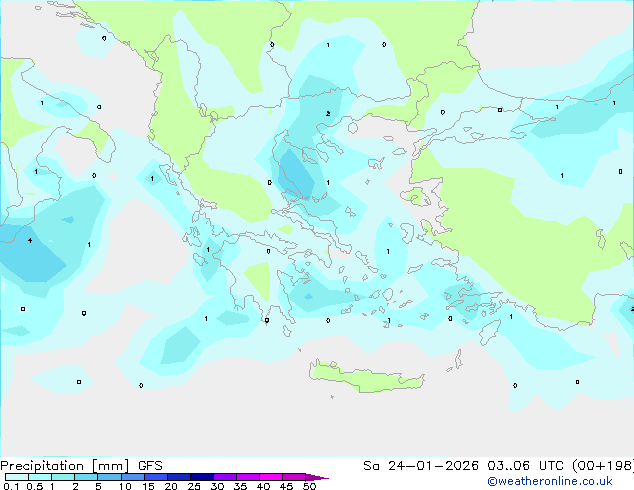Click the '35' legend scale label
634x490 pixels.
coord(240,486)
